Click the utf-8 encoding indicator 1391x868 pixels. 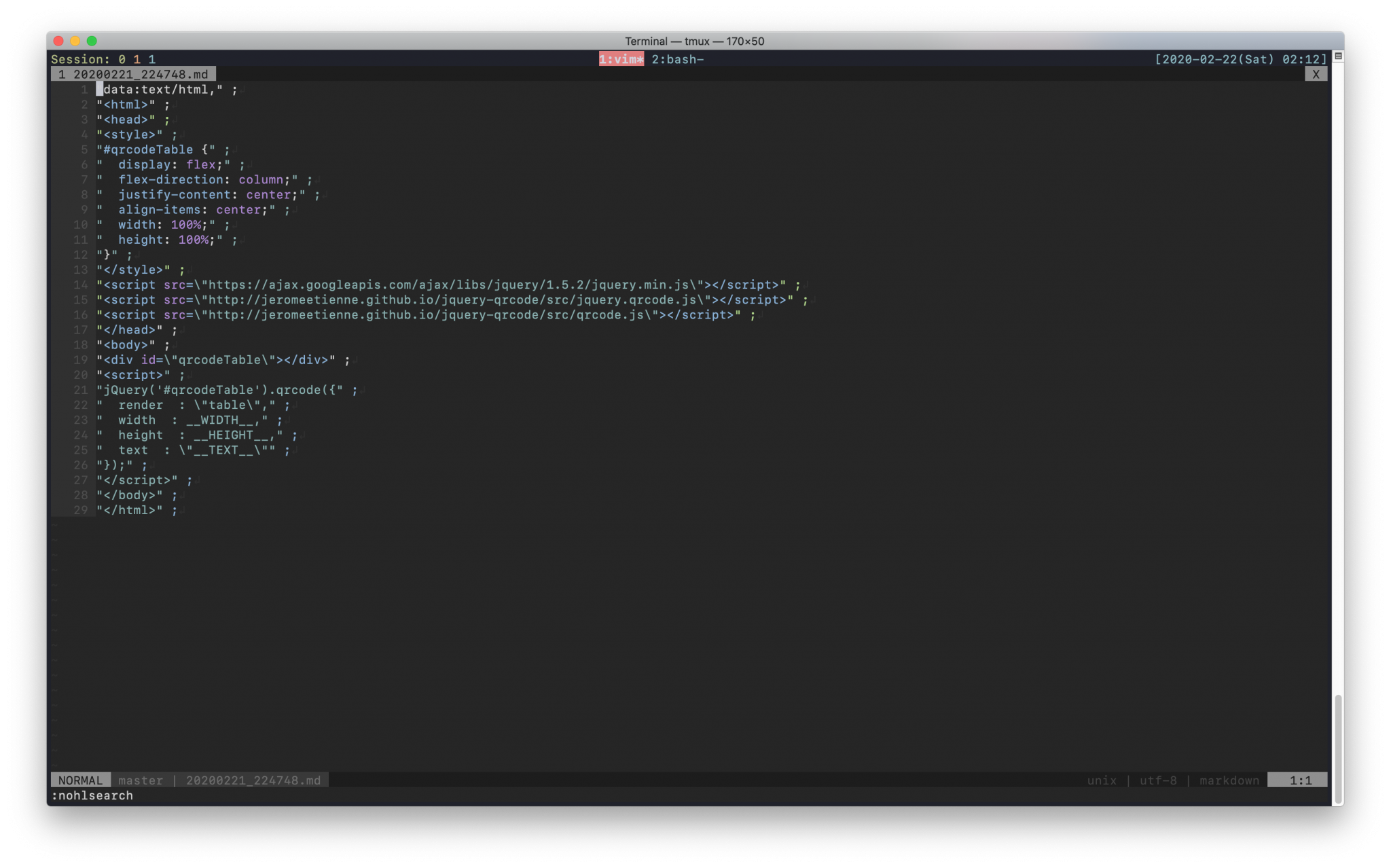click(x=1158, y=780)
